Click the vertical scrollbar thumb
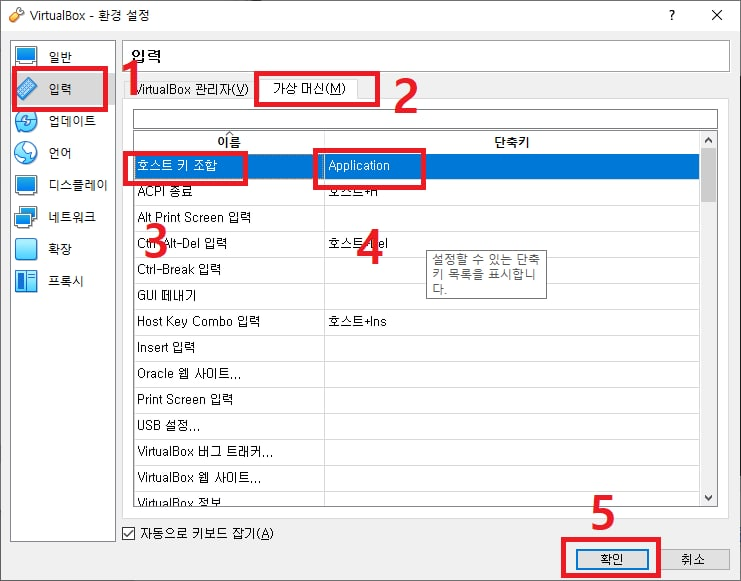The height and width of the screenshot is (581, 741). [708, 175]
